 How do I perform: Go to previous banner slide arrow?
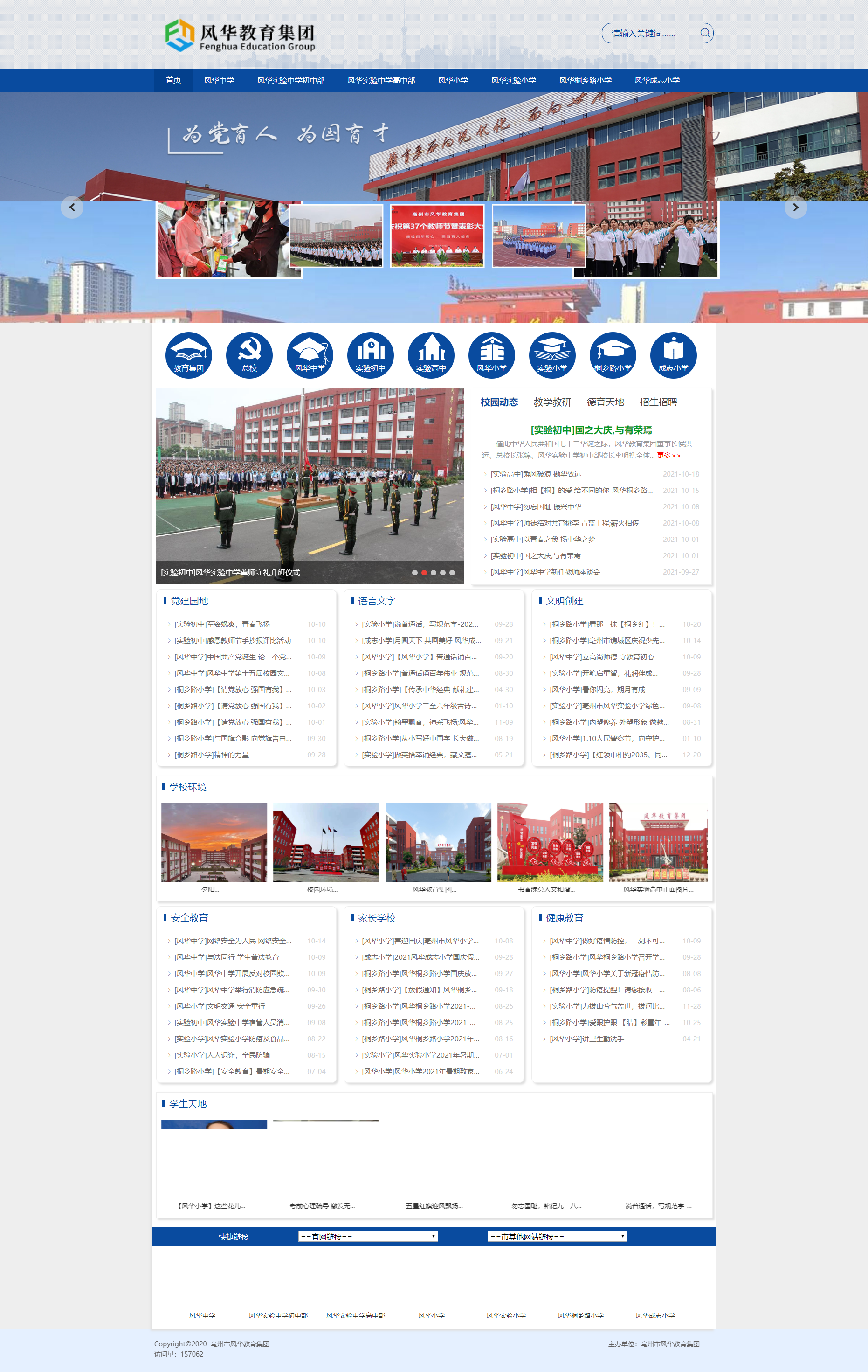[x=72, y=208]
